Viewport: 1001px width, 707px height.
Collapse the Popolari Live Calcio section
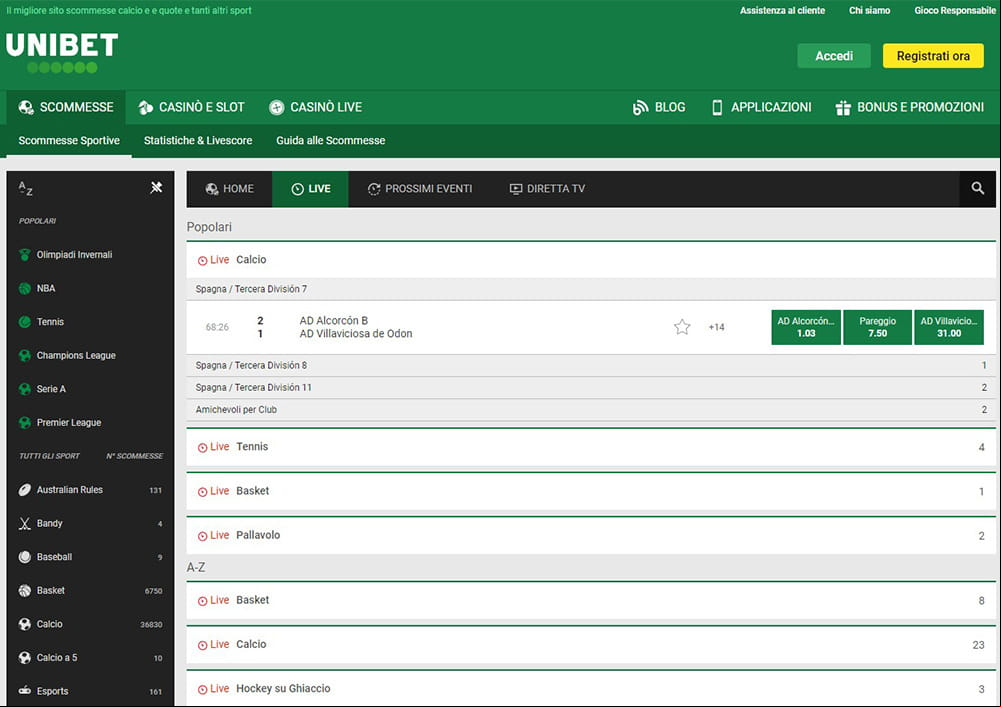[x=591, y=260]
